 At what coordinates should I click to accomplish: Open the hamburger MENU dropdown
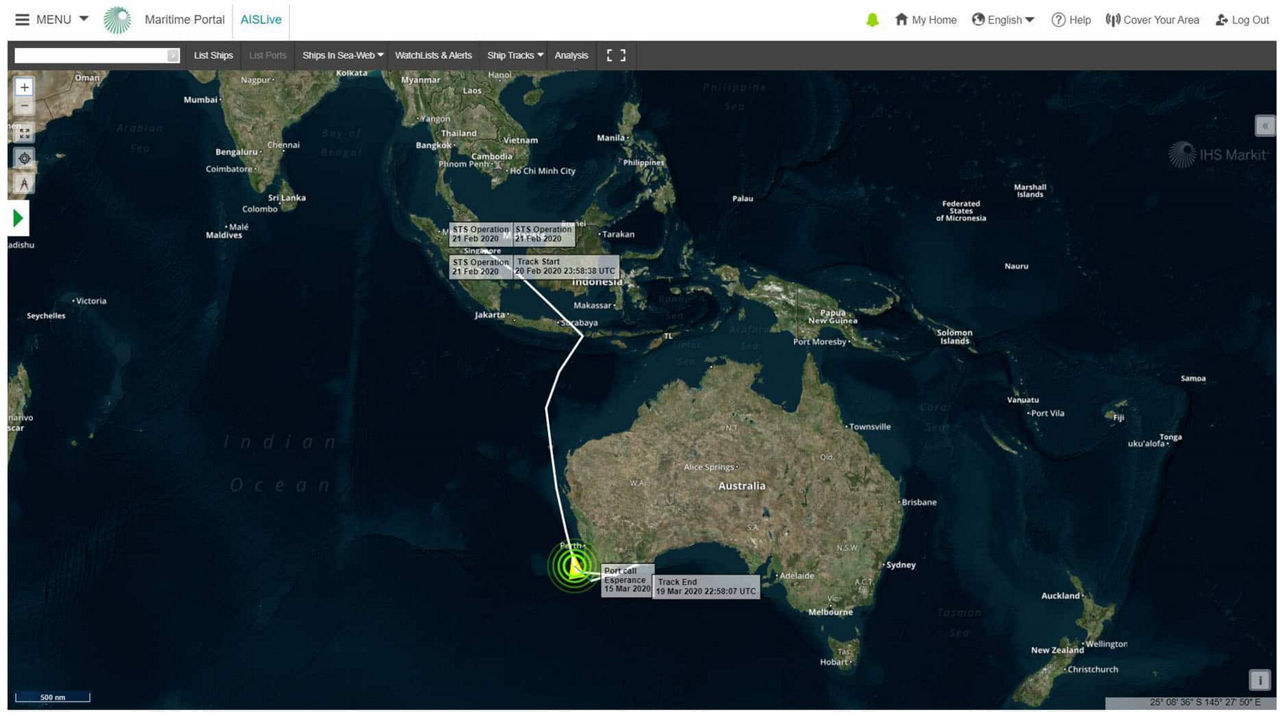point(52,20)
